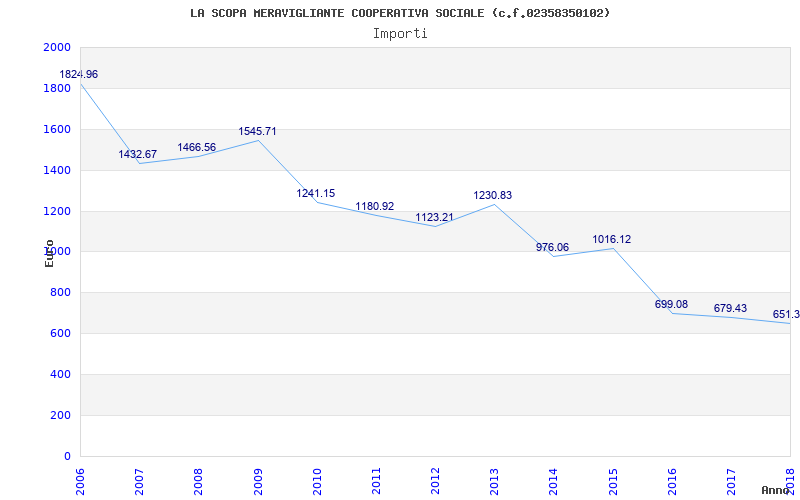The height and width of the screenshot is (500, 800).
Task: Select data label 1230.83
Action: pyautogui.click(x=492, y=195)
